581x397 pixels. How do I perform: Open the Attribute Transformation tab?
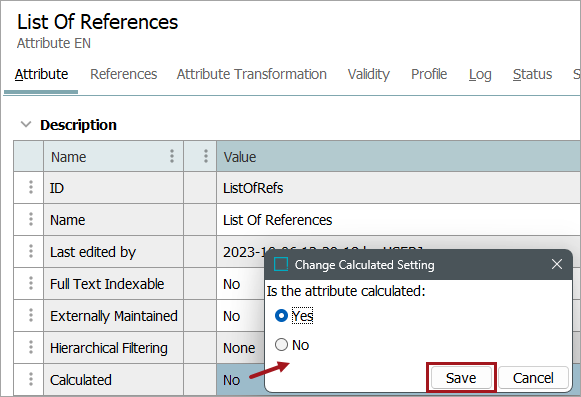point(252,74)
